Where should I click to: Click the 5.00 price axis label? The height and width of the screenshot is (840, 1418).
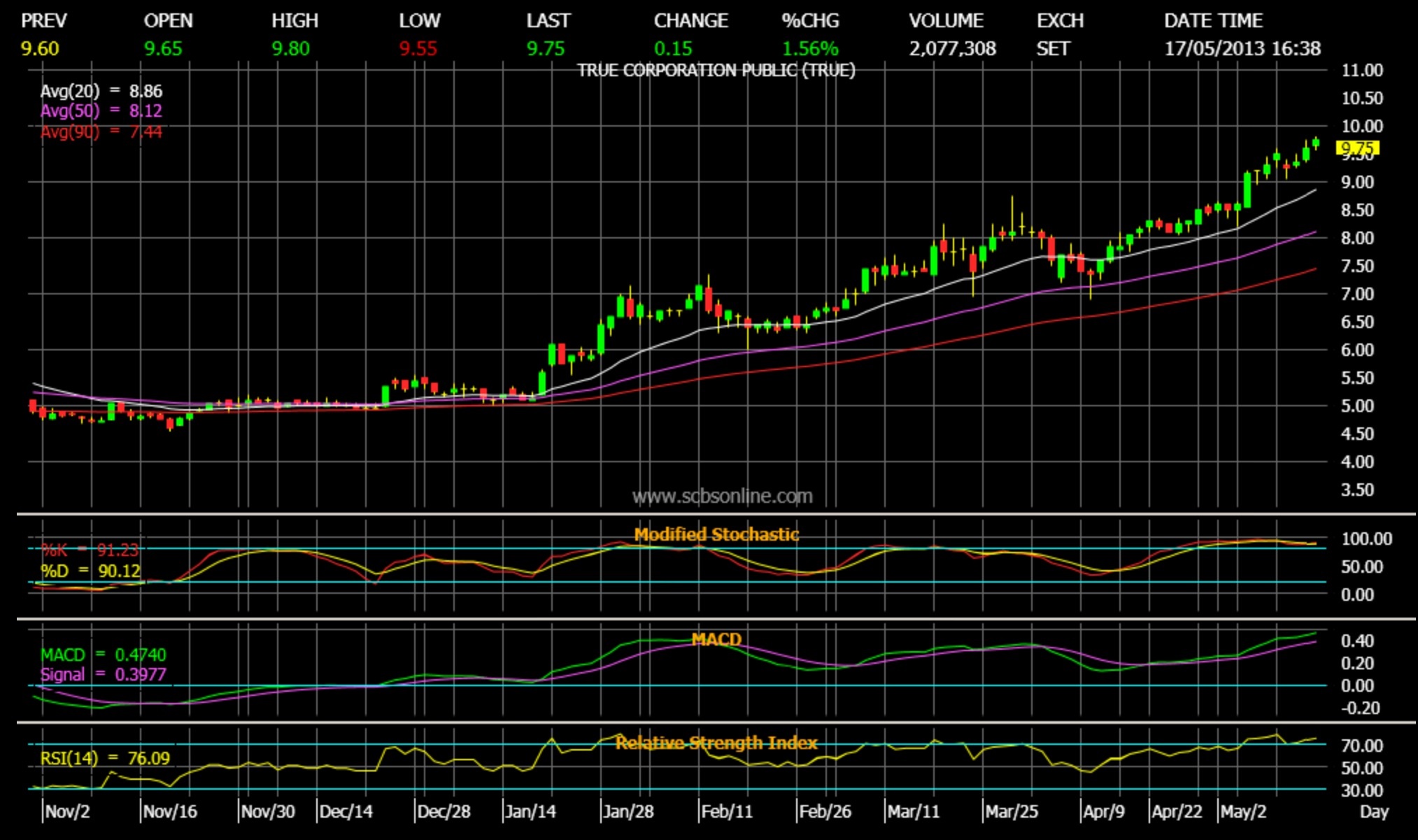(x=1358, y=406)
